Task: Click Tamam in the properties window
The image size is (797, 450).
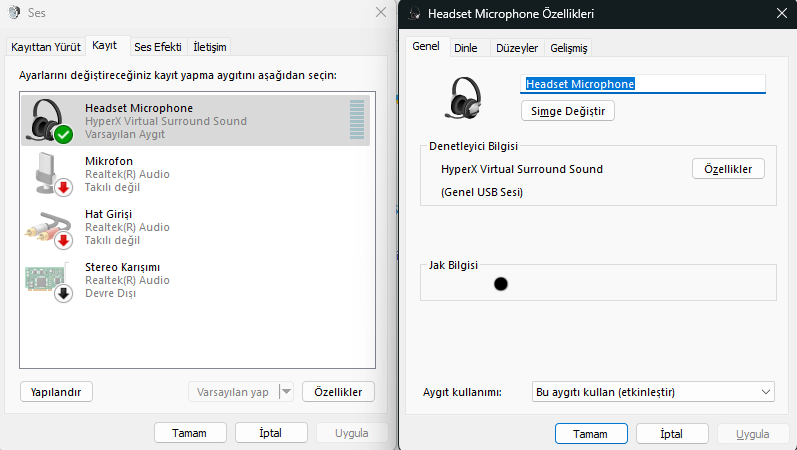Action: click(x=591, y=434)
